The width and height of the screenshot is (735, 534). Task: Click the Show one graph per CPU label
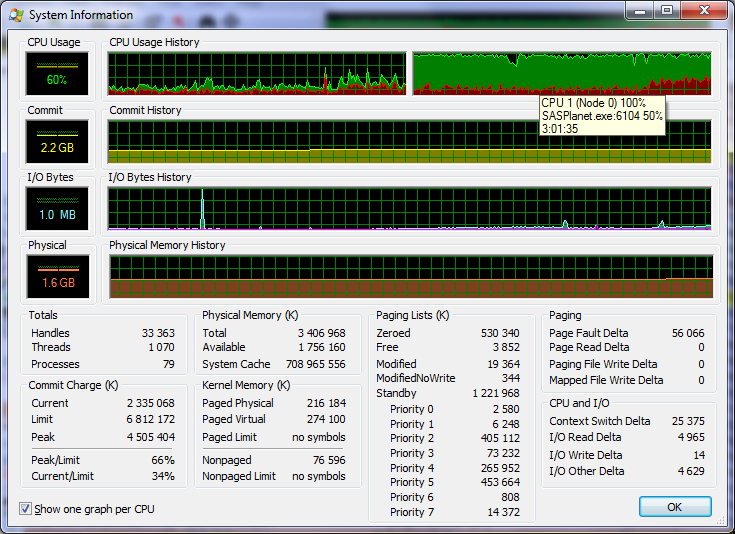click(x=94, y=509)
